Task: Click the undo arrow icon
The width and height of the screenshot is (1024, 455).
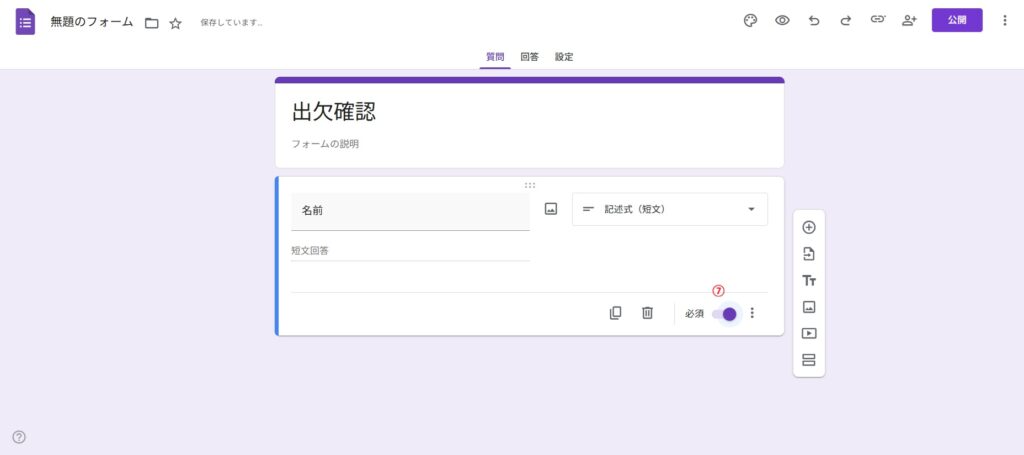Action: (814, 20)
